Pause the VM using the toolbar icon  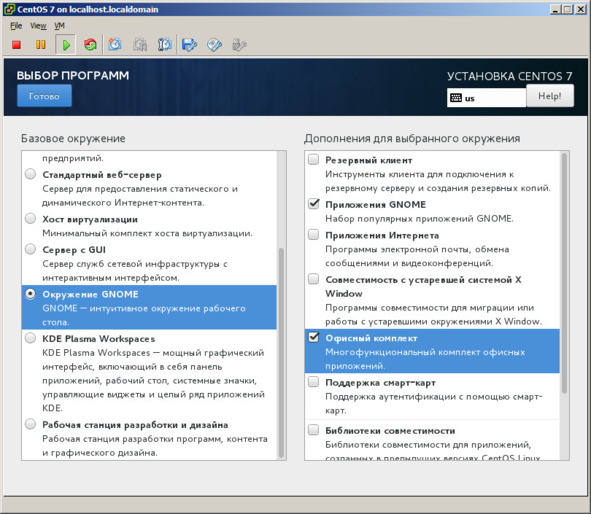coord(41,45)
